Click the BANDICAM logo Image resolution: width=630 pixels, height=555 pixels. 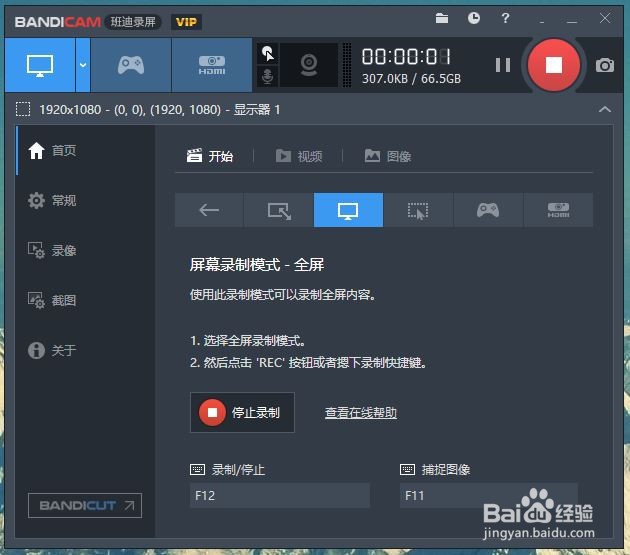tap(58, 22)
